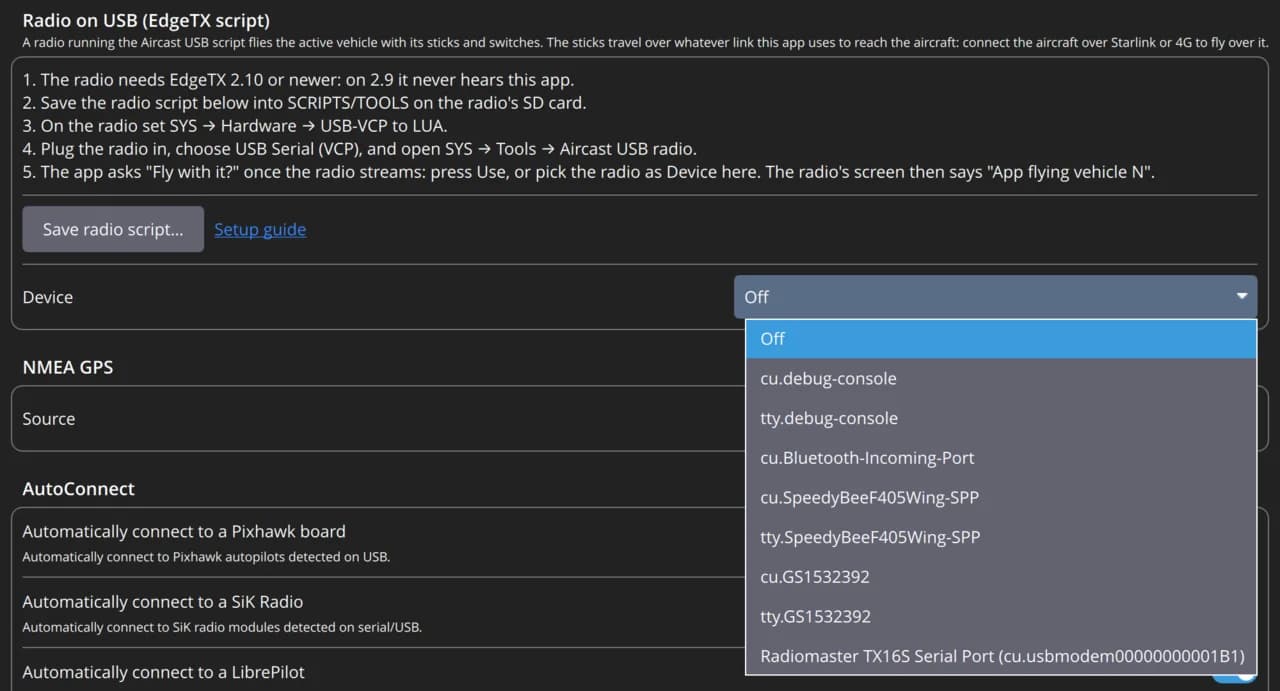Select cu.Bluetooth-Incoming-Port option
Screen dimensions: 1280x691
click(1001, 458)
